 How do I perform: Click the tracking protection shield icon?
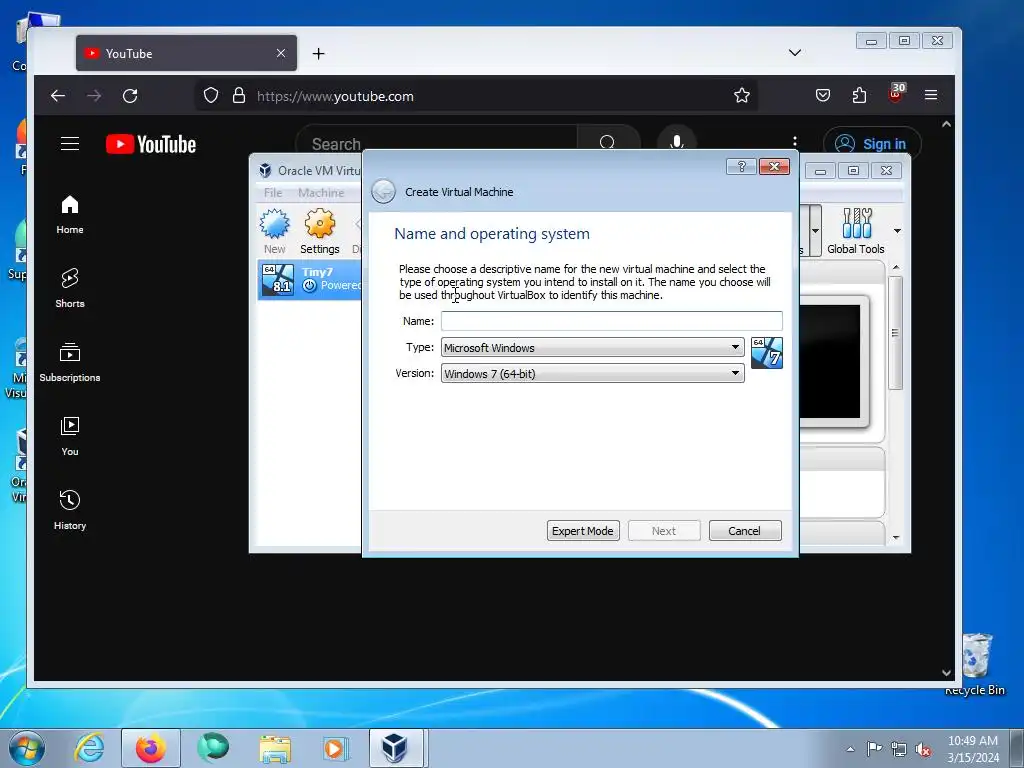pyautogui.click(x=210, y=95)
